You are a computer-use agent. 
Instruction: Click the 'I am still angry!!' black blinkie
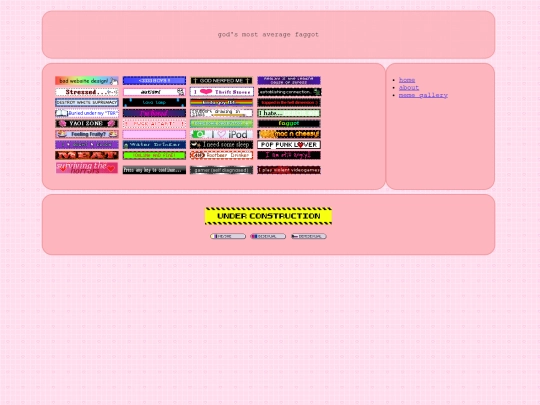pyautogui.click(x=289, y=155)
